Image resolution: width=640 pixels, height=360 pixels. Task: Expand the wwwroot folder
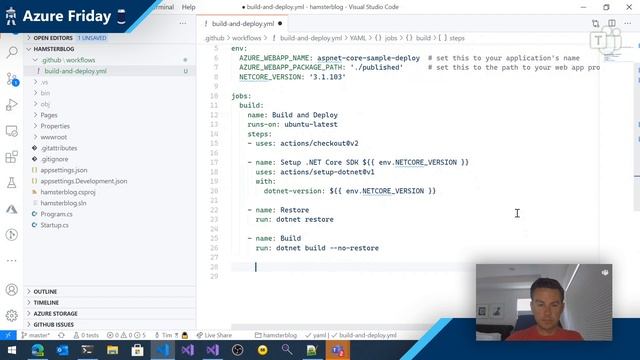point(109,137)
